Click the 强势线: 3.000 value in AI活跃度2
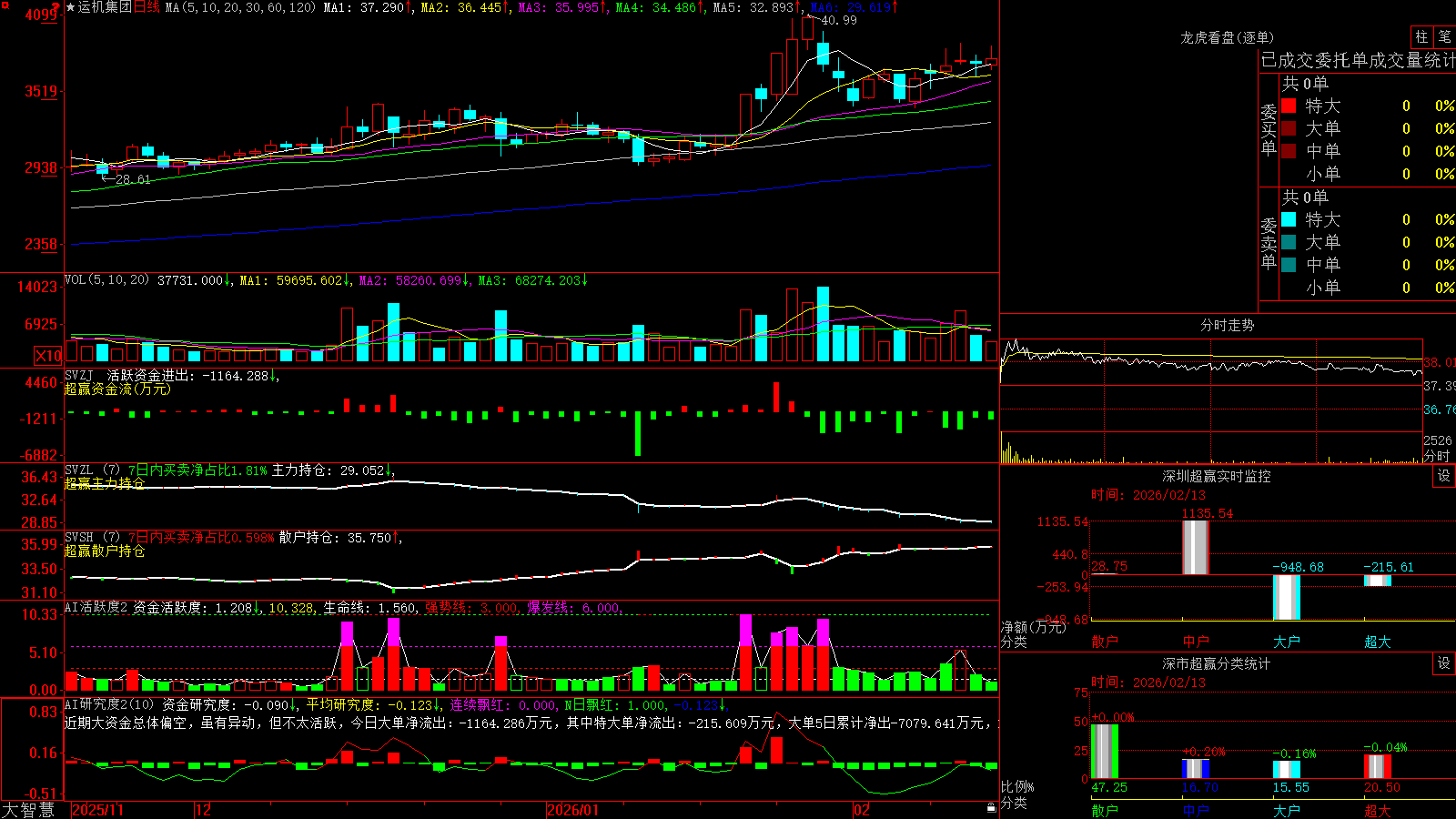The width and height of the screenshot is (1456, 819). click(x=472, y=608)
